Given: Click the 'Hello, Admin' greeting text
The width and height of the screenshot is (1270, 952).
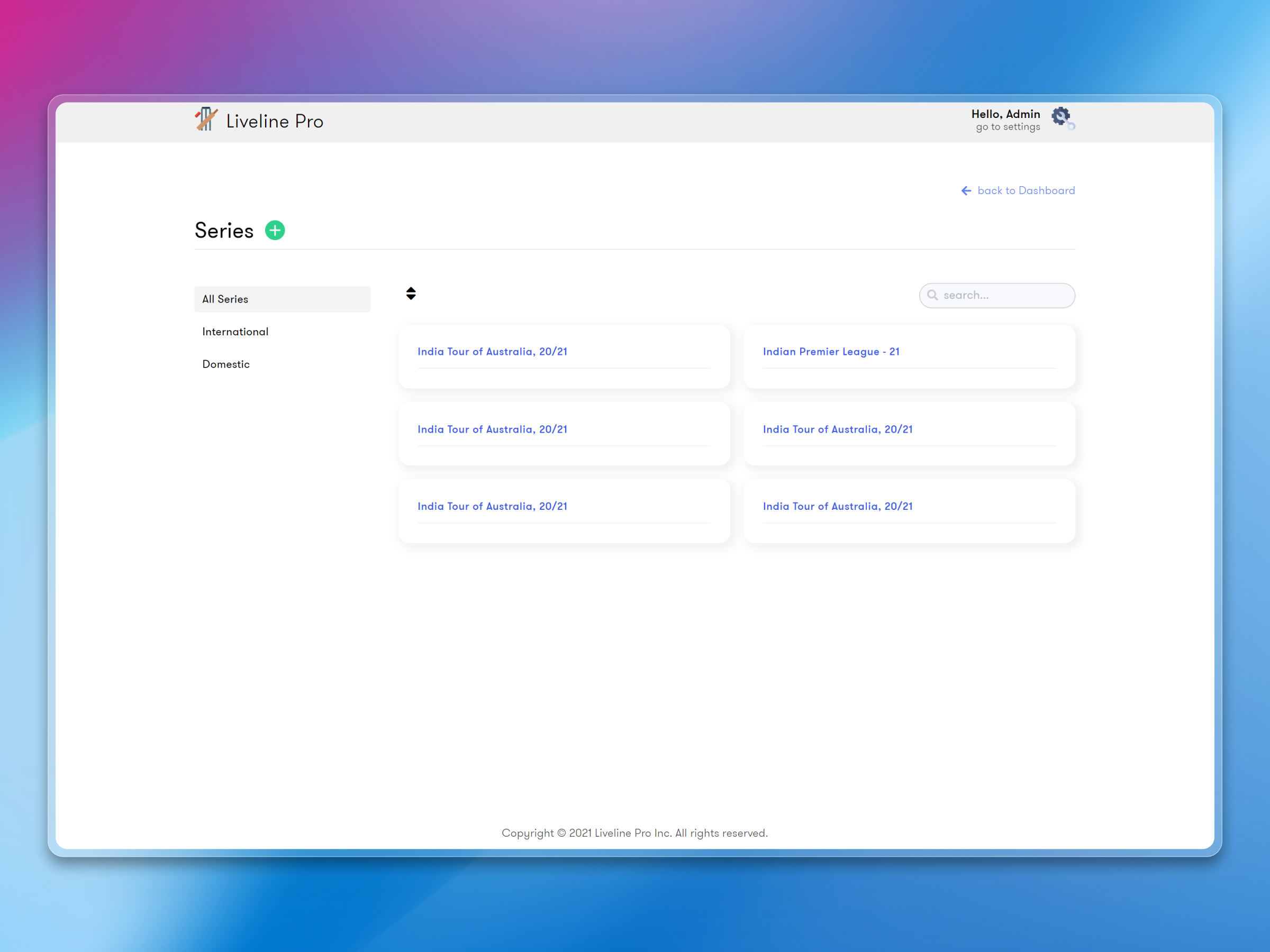Looking at the screenshot, I should [x=1006, y=114].
